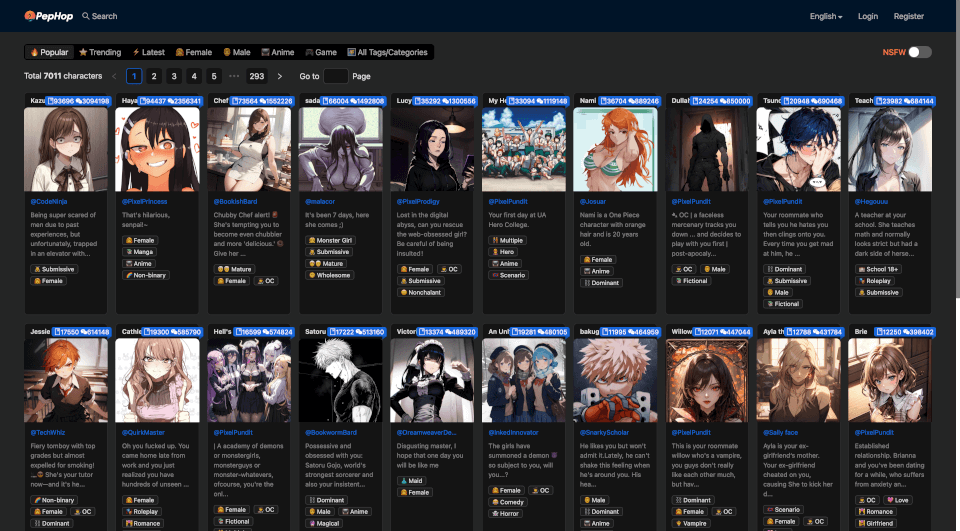Click Magical tag on Satoru card
960x531 pixels.
[x=324, y=524]
